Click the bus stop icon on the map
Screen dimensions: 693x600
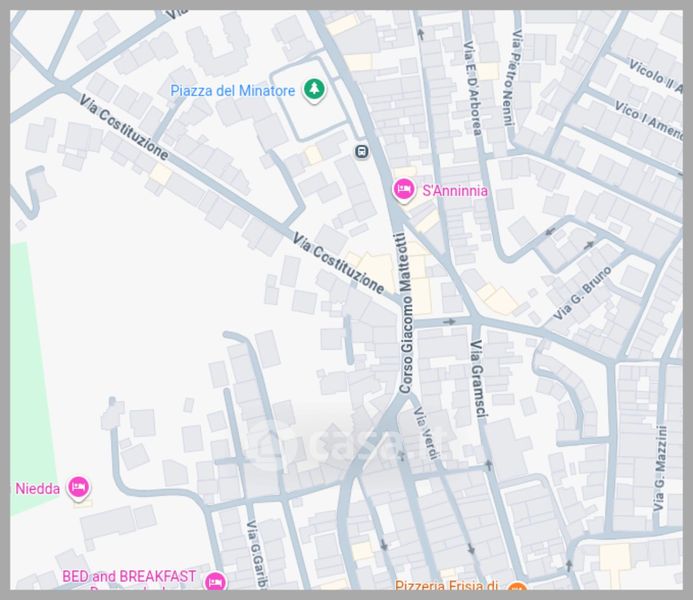pos(360,152)
